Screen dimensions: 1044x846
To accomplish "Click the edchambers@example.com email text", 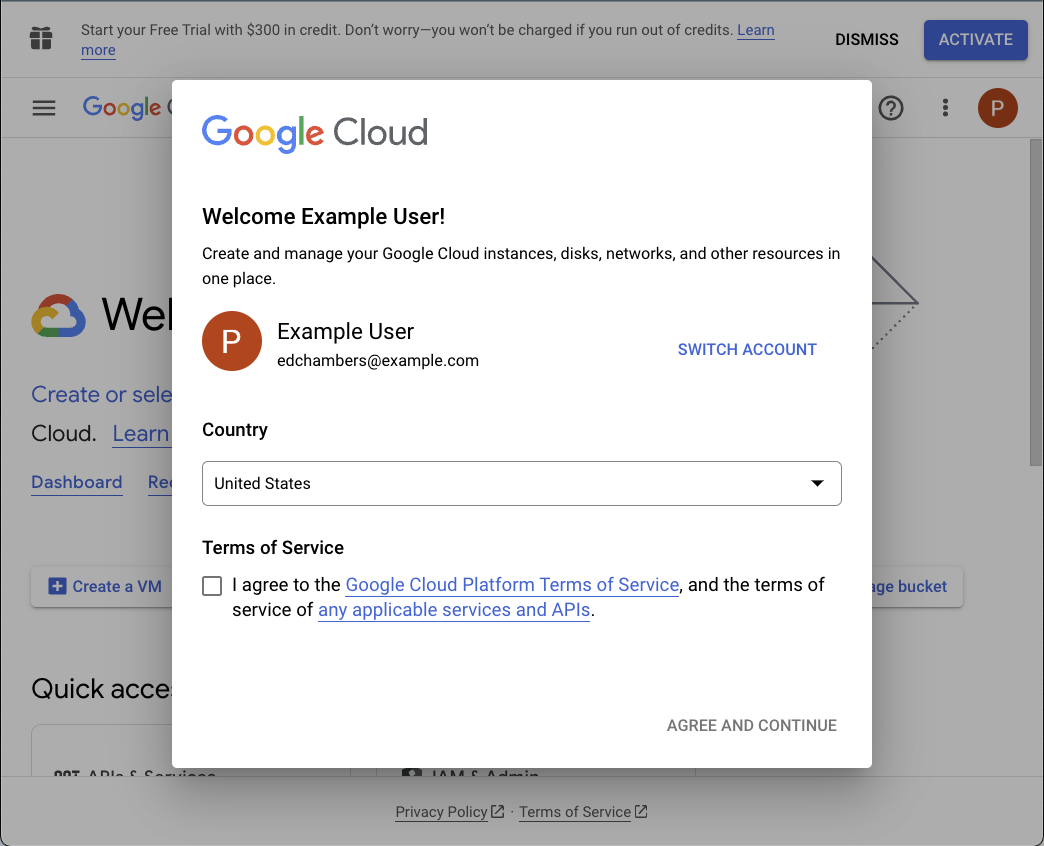I will pyautogui.click(x=378, y=361).
